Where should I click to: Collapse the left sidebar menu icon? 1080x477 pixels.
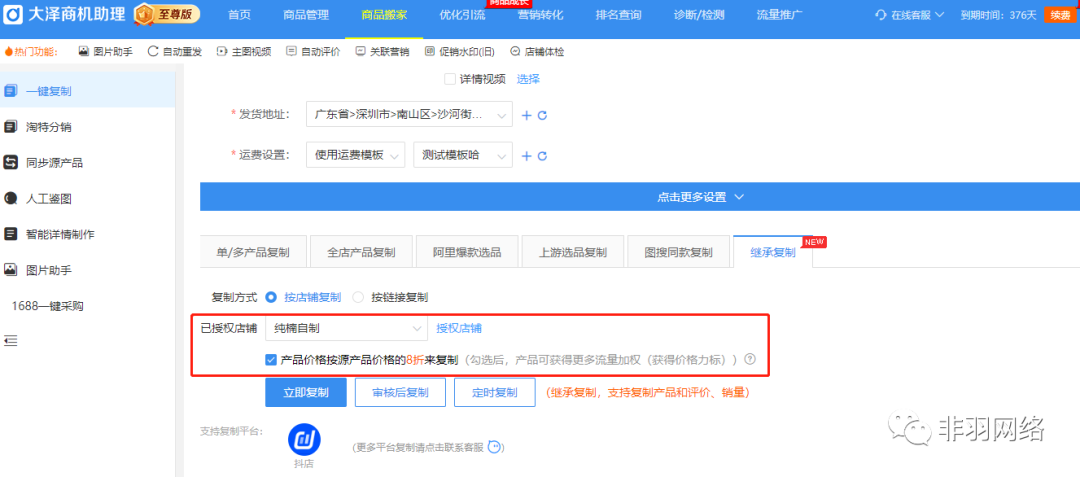pyautogui.click(x=11, y=341)
